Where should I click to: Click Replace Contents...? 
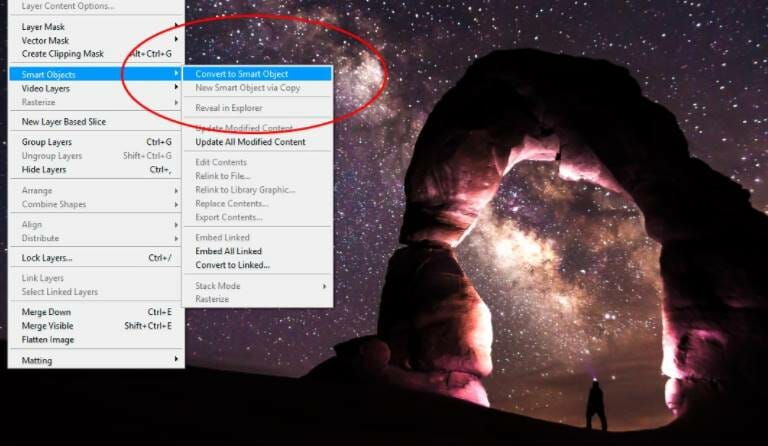point(258,204)
